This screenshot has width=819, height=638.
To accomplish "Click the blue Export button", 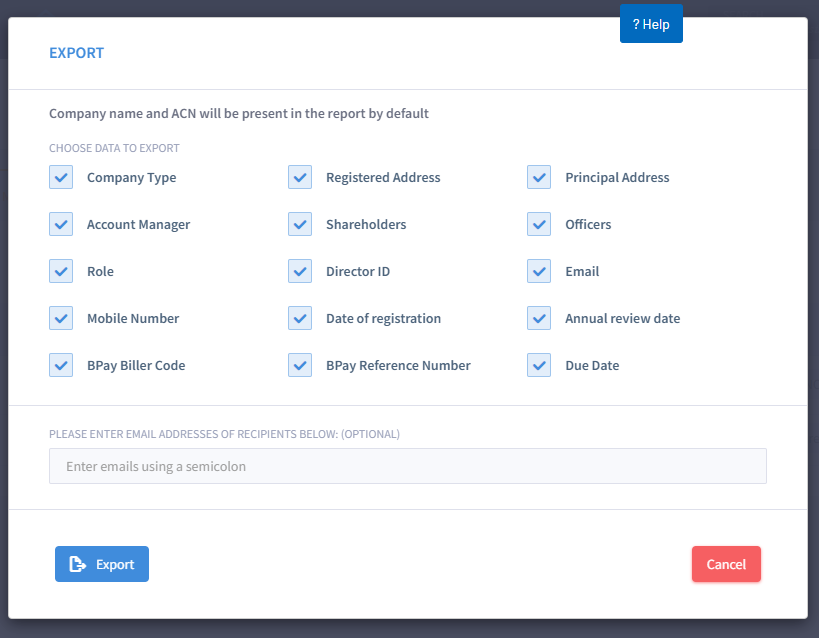I will click(102, 564).
